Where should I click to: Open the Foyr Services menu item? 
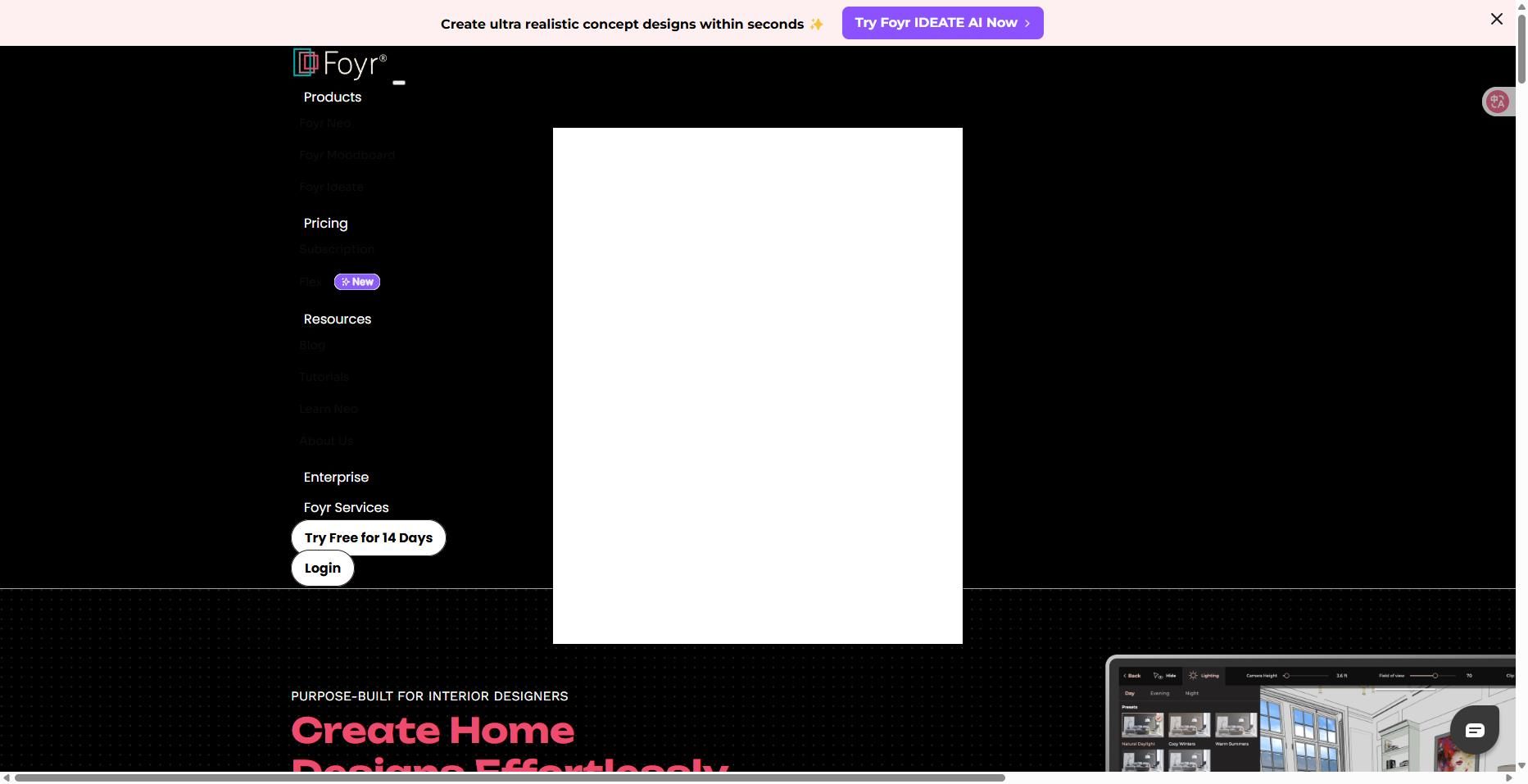click(x=346, y=507)
